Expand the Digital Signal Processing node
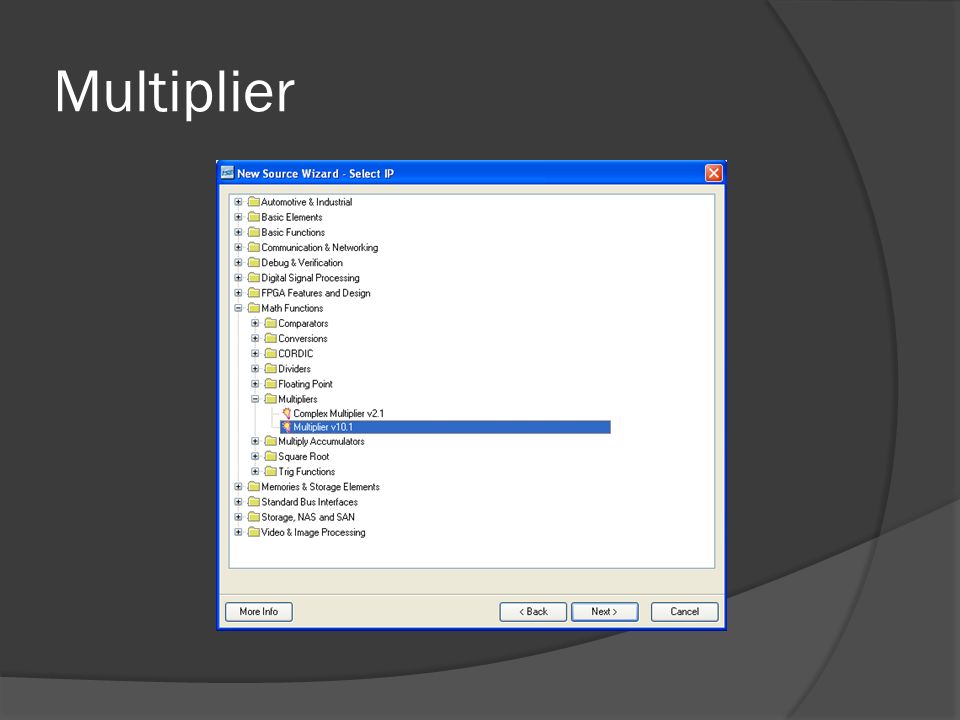Viewport: 960px width, 720px height. point(238,277)
